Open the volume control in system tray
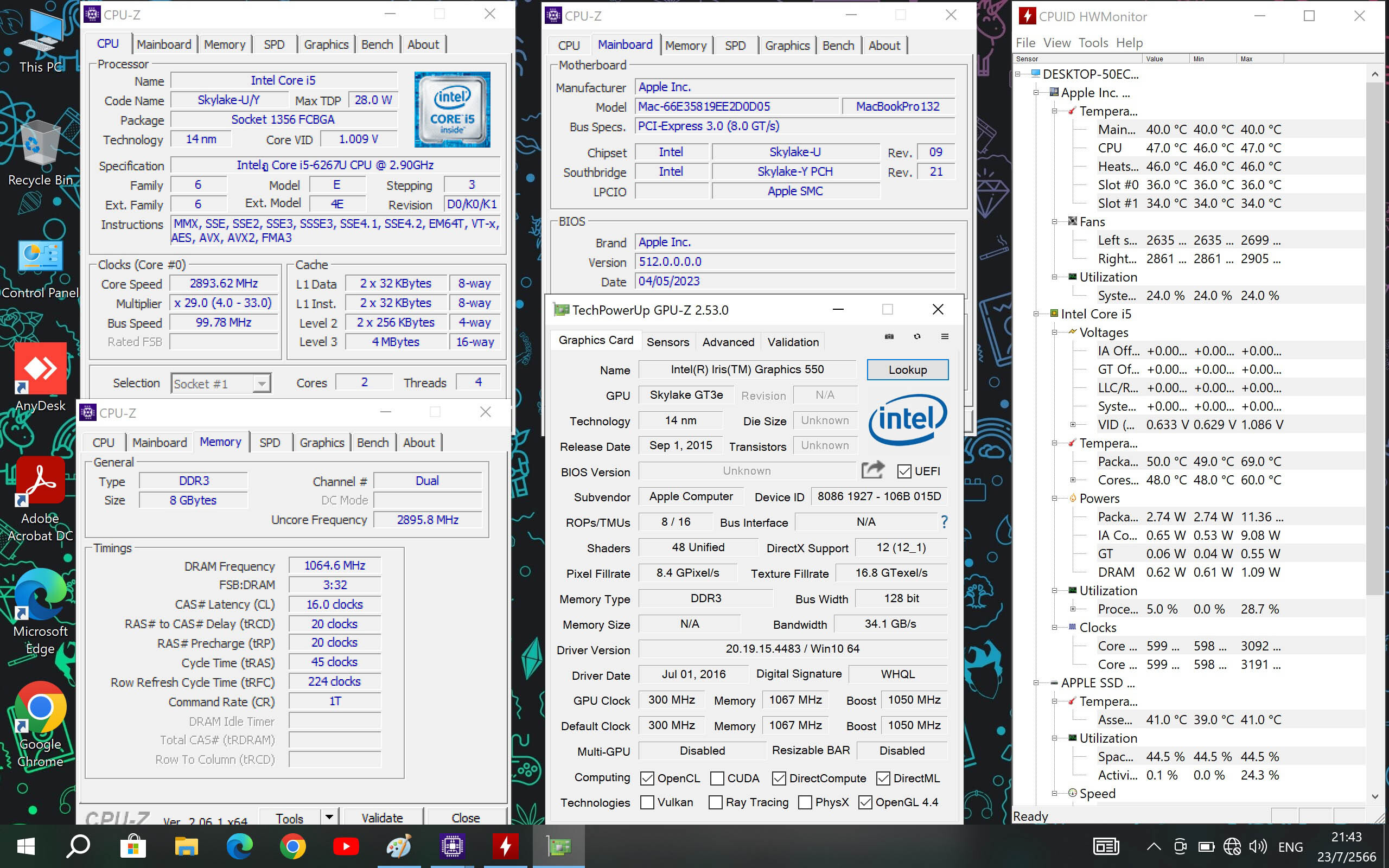Image resolution: width=1389 pixels, height=868 pixels. click(x=1257, y=847)
